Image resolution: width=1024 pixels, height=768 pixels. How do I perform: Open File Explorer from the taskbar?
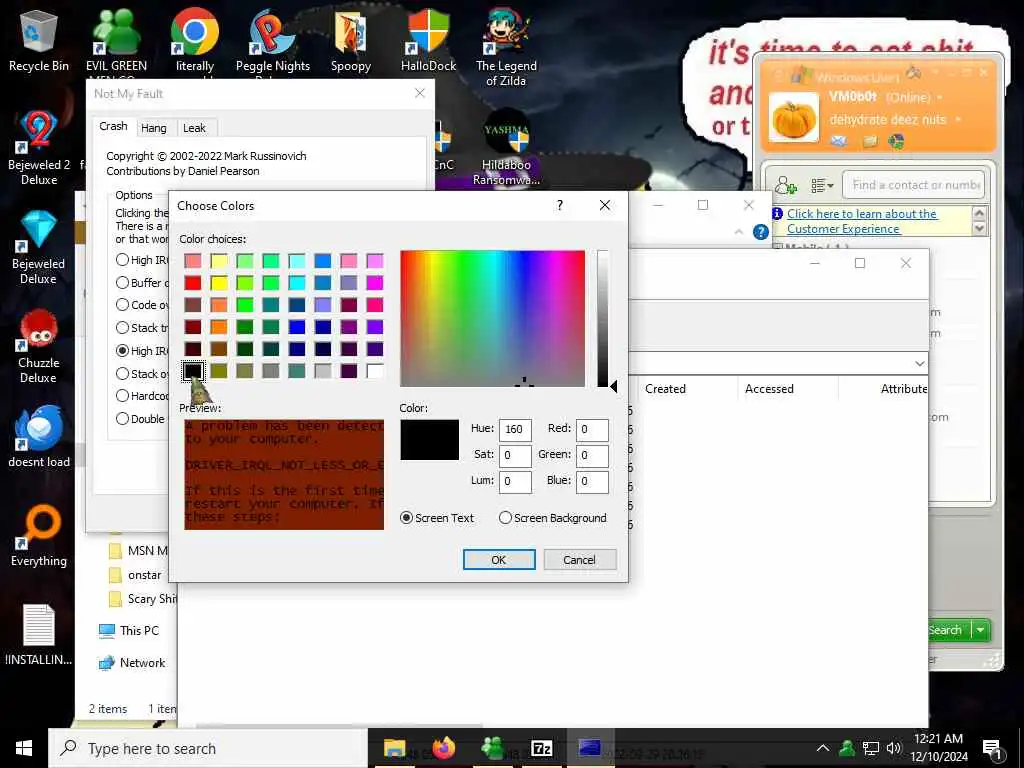tap(394, 748)
